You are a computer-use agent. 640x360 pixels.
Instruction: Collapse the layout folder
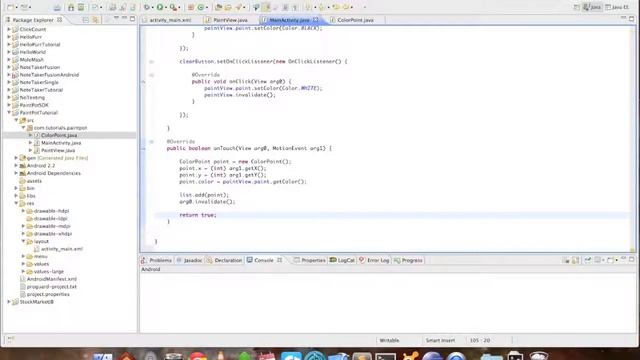pyautogui.click(x=23, y=241)
